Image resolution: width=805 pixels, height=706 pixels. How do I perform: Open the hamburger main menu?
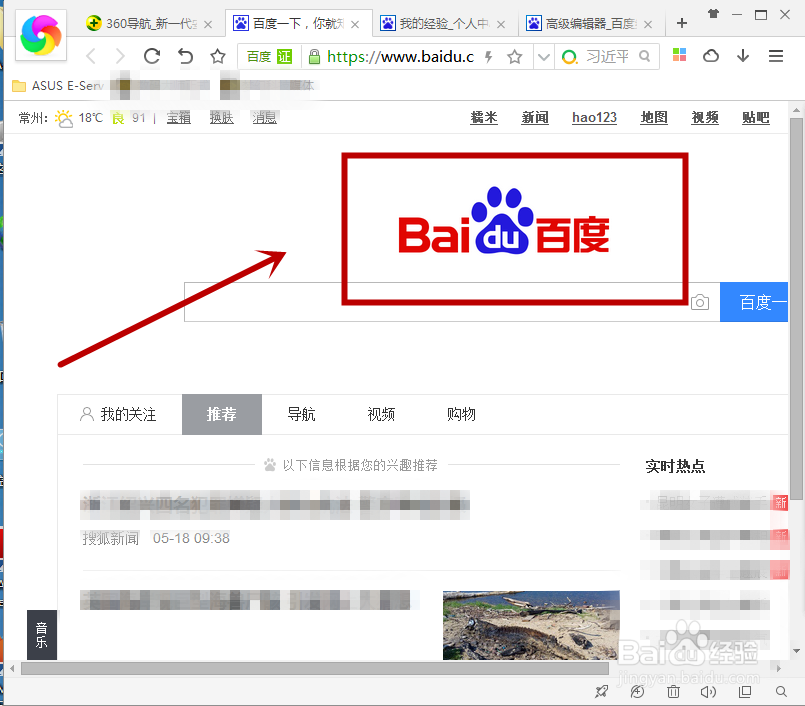coord(776,55)
